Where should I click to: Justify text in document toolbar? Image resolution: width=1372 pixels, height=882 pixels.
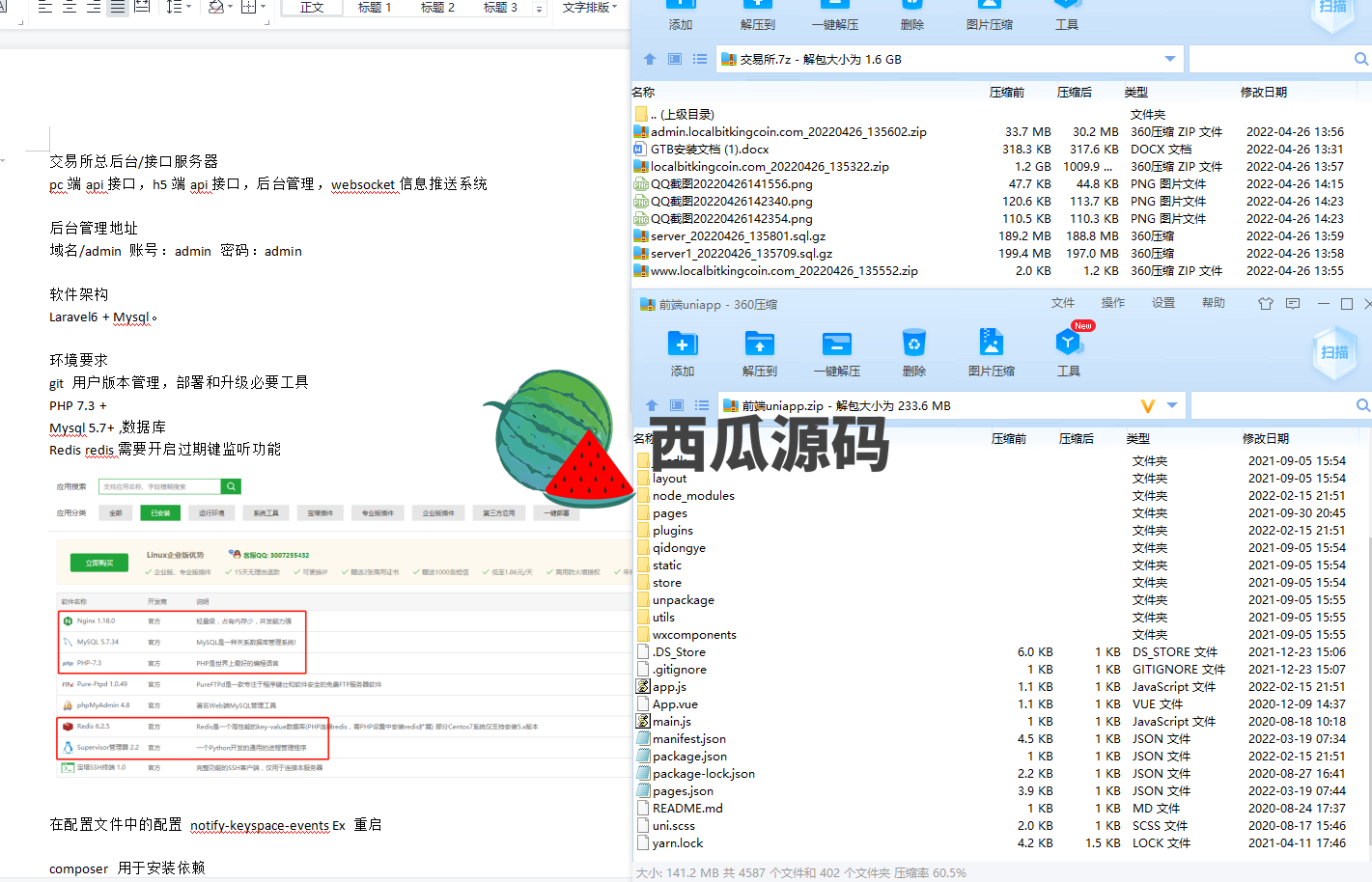click(x=118, y=7)
